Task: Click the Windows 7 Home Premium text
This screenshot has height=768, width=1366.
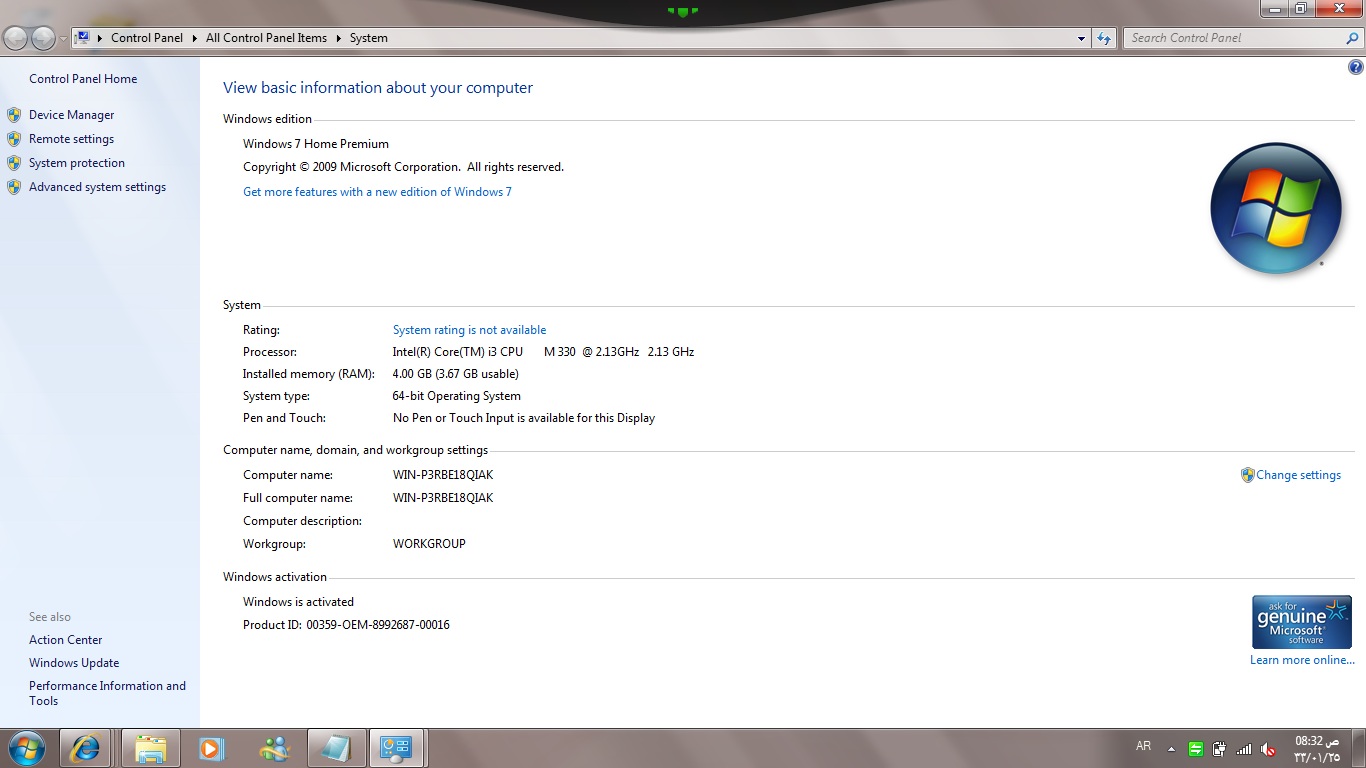Action: click(316, 144)
